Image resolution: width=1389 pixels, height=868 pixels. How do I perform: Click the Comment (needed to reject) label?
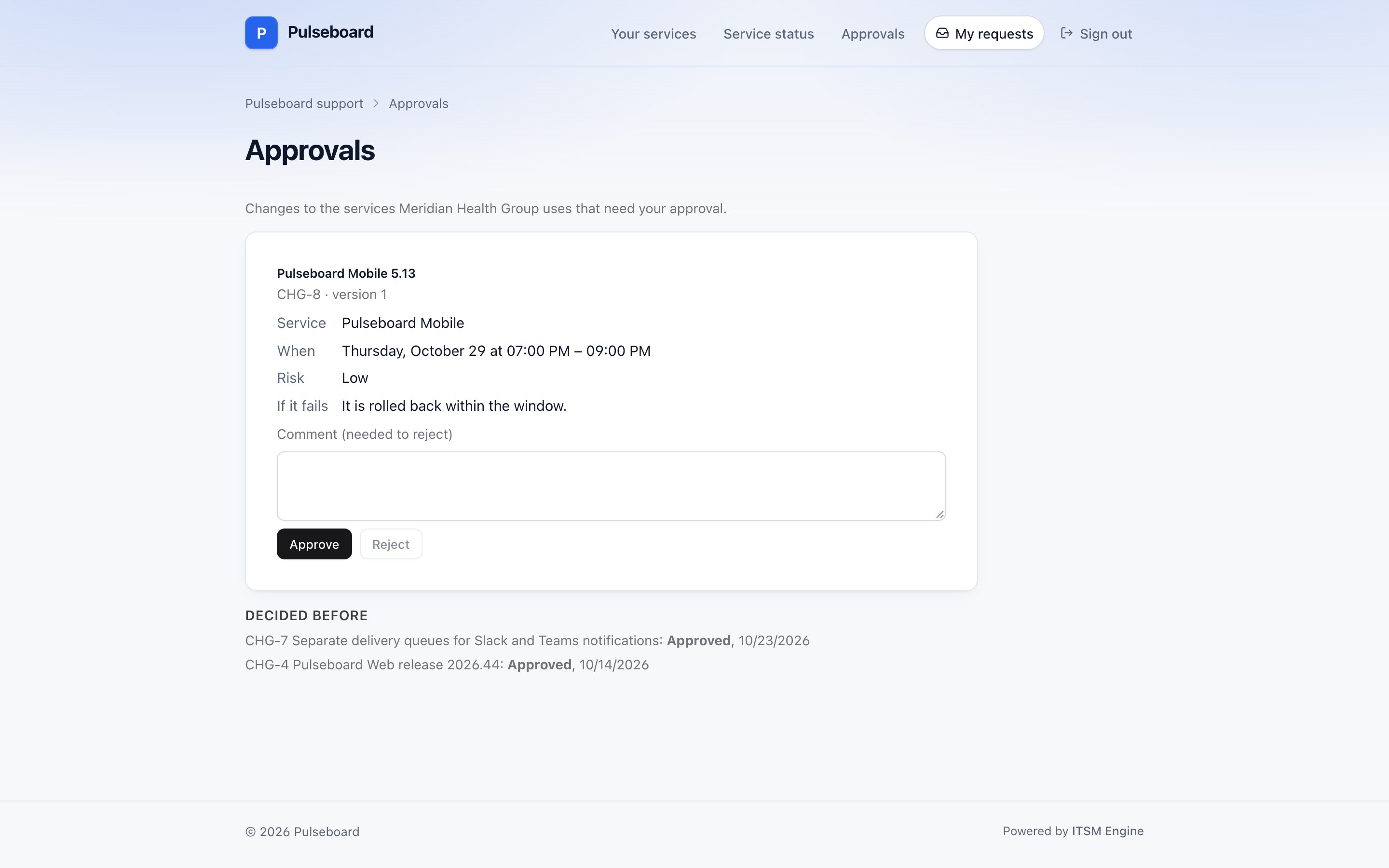(x=365, y=434)
